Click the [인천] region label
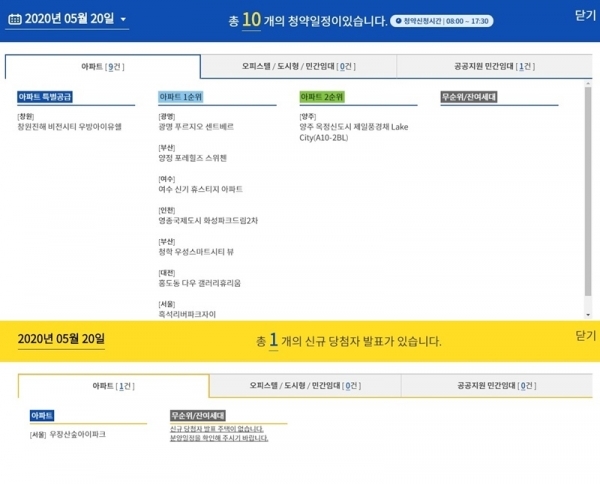This screenshot has height=484, width=600. coord(167,210)
